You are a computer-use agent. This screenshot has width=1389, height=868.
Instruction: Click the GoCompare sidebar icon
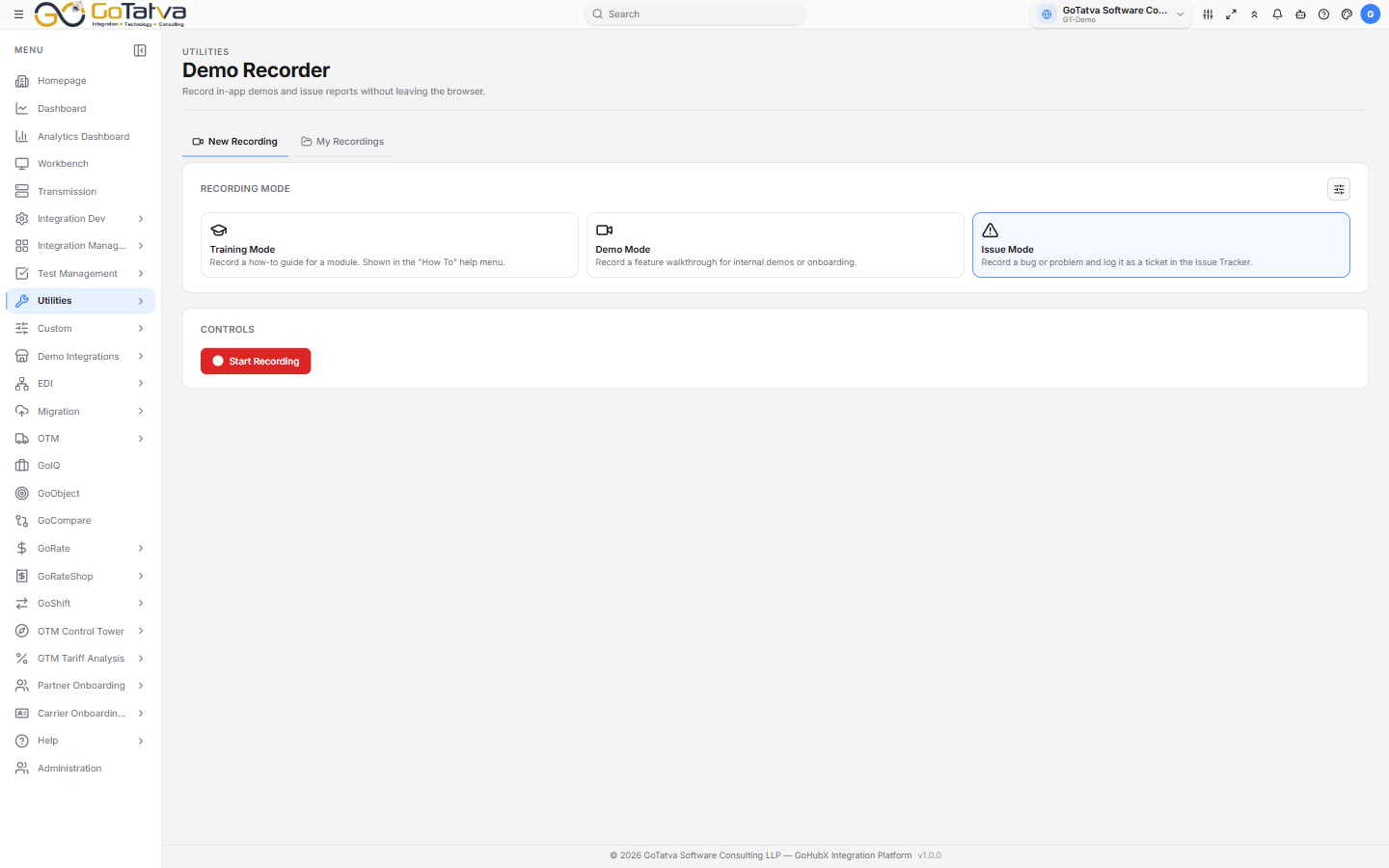[x=22, y=521]
